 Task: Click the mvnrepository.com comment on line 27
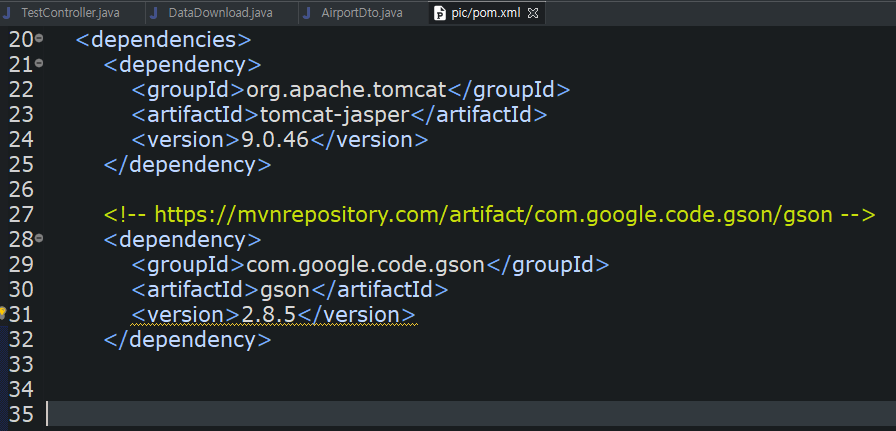(490, 215)
